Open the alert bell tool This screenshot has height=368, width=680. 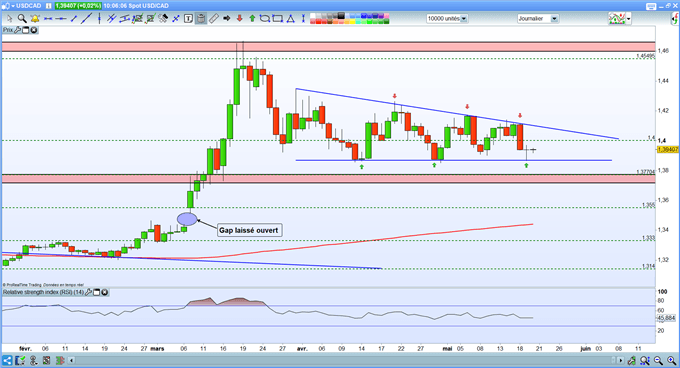click(35, 19)
